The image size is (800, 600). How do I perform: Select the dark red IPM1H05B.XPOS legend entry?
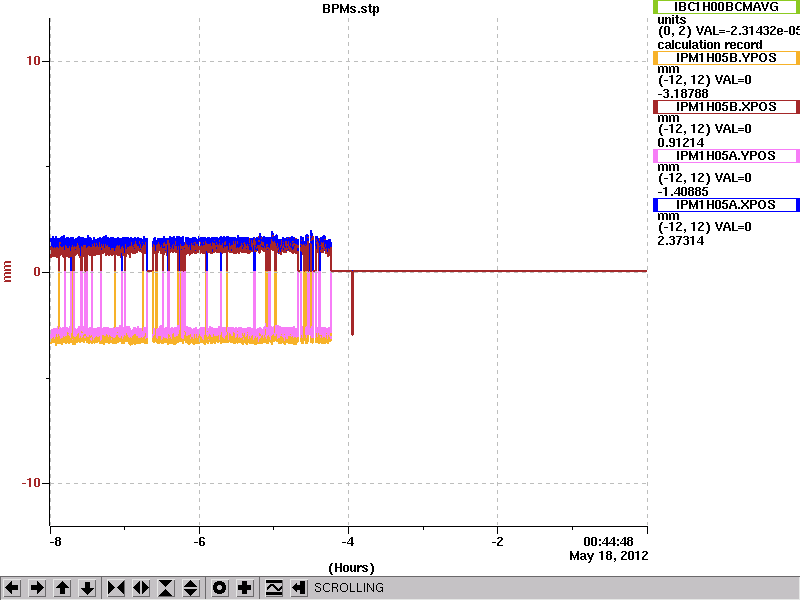[x=726, y=107]
